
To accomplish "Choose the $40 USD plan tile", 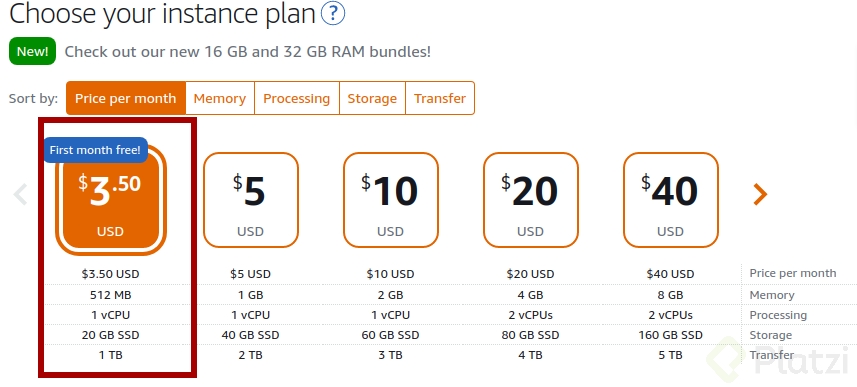I will [x=671, y=200].
